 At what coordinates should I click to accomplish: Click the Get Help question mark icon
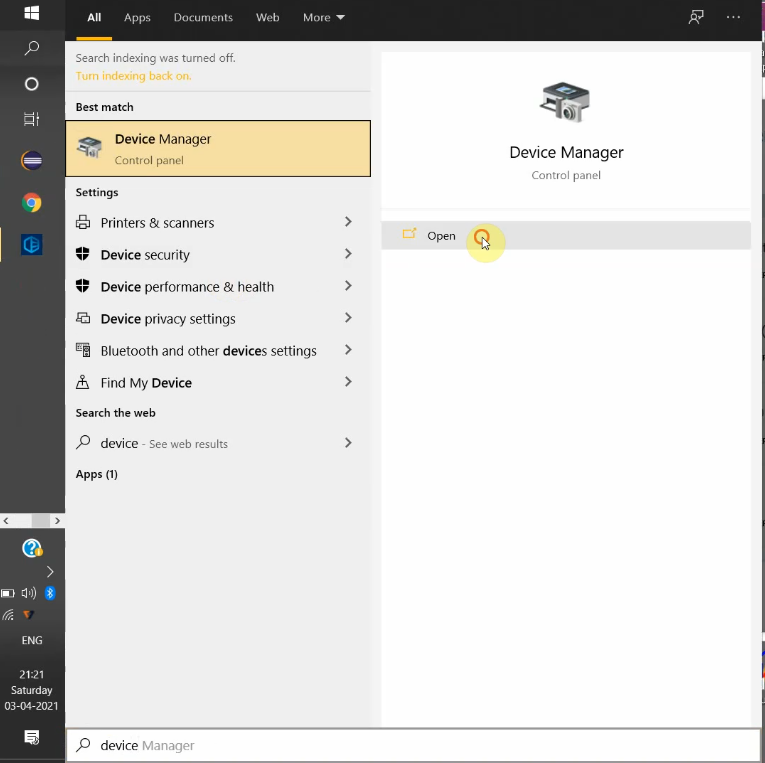[32, 548]
